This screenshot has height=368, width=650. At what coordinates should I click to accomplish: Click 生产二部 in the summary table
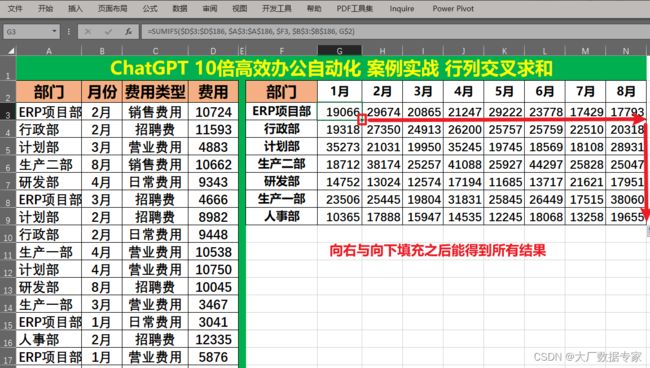[281, 164]
